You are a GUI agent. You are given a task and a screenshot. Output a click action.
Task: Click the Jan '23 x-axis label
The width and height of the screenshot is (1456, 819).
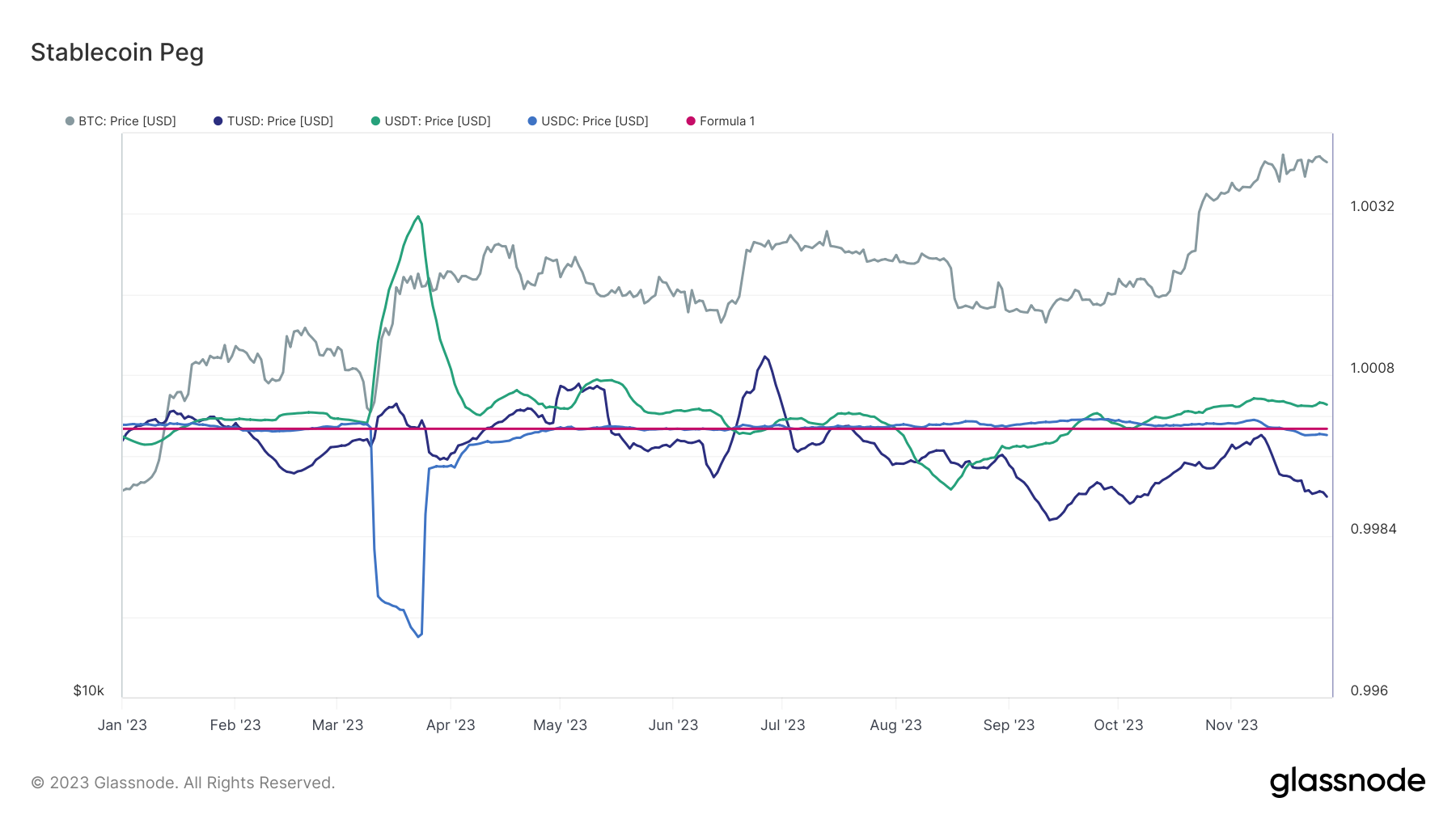(x=122, y=725)
